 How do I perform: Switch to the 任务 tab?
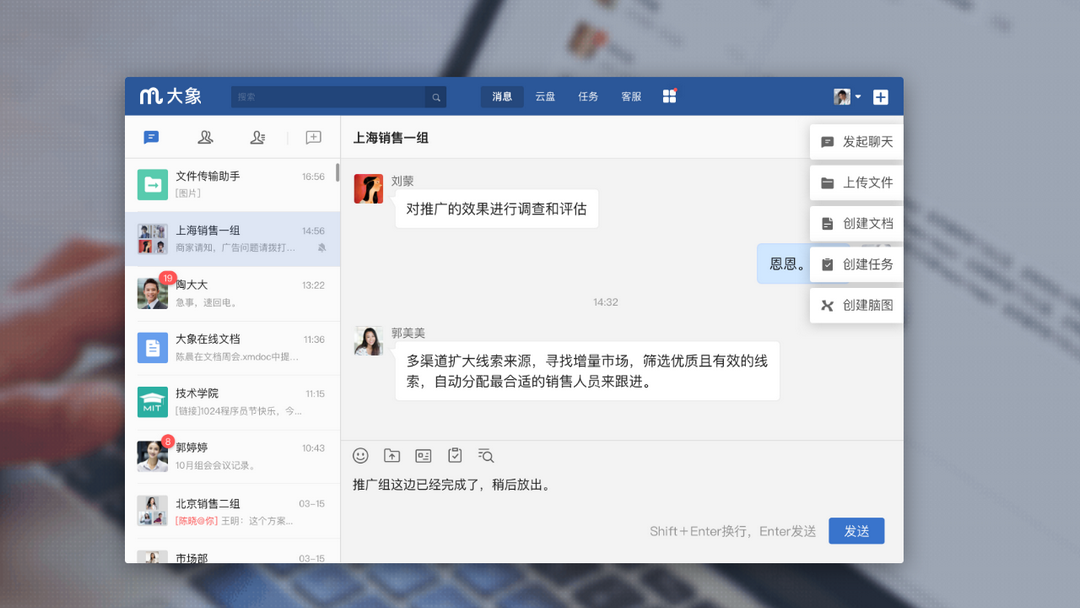click(588, 96)
